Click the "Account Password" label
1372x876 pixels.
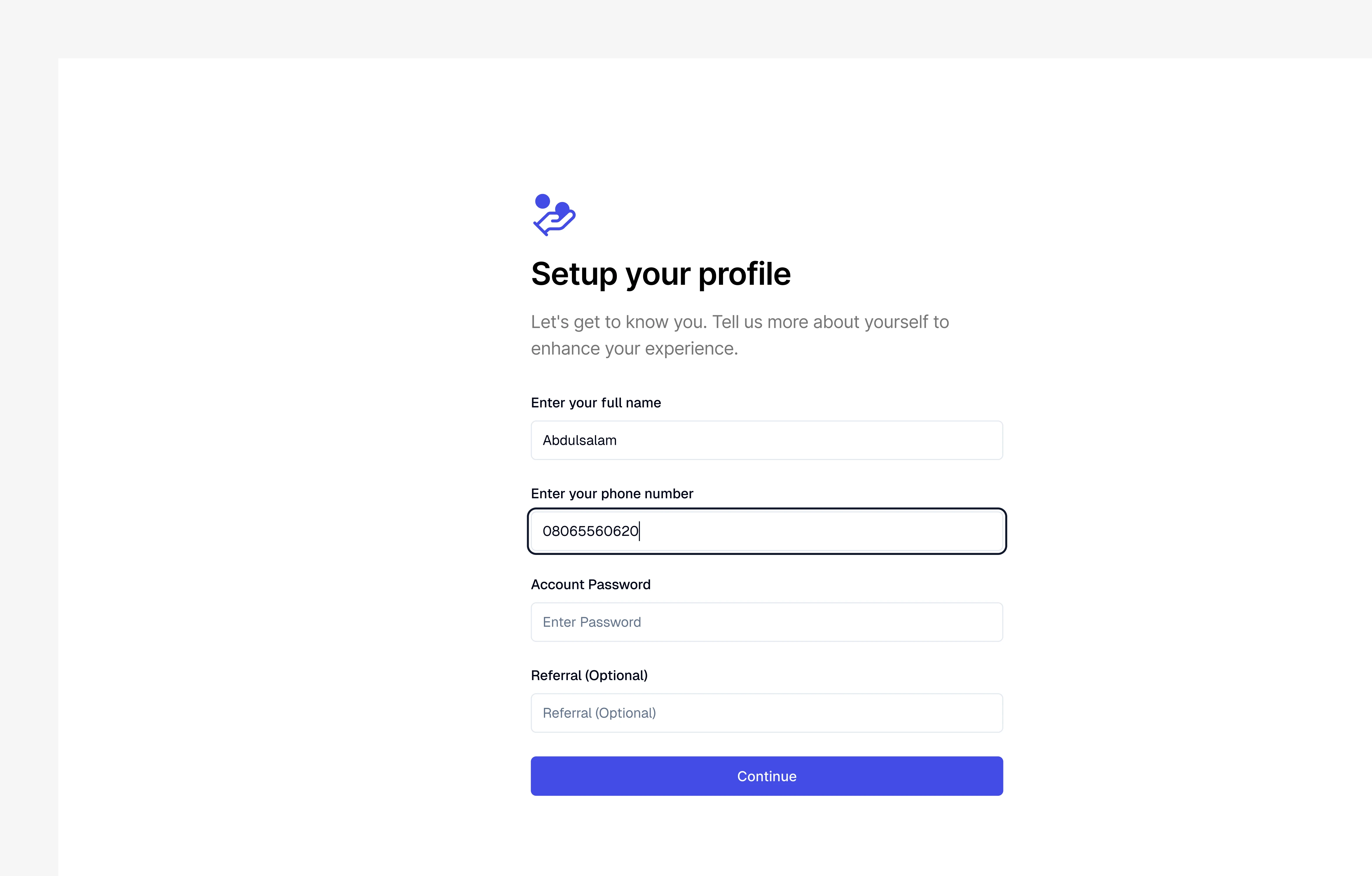coord(590,585)
